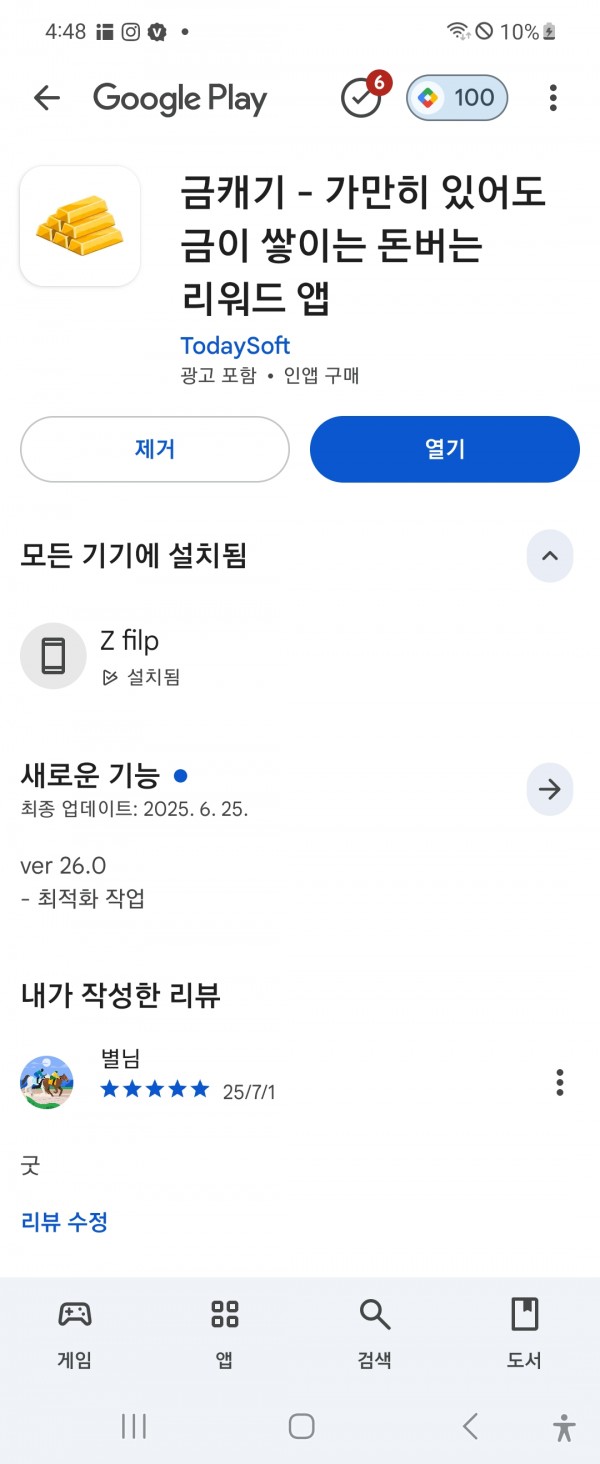The height and width of the screenshot is (1464, 600).
Task: Tap the gold bars app icon
Action: pos(80,227)
